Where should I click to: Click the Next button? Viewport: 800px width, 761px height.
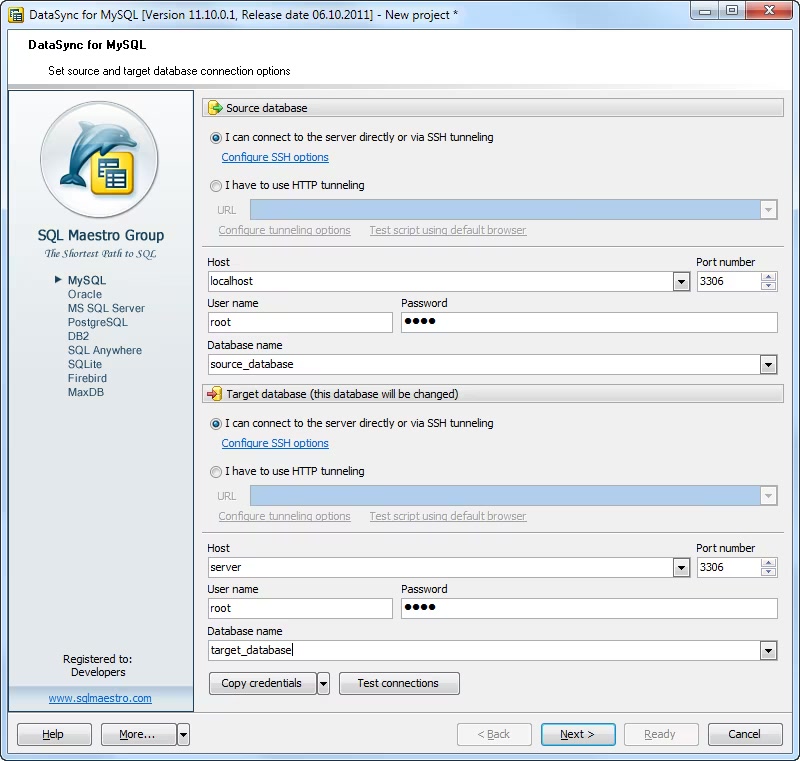pos(577,735)
